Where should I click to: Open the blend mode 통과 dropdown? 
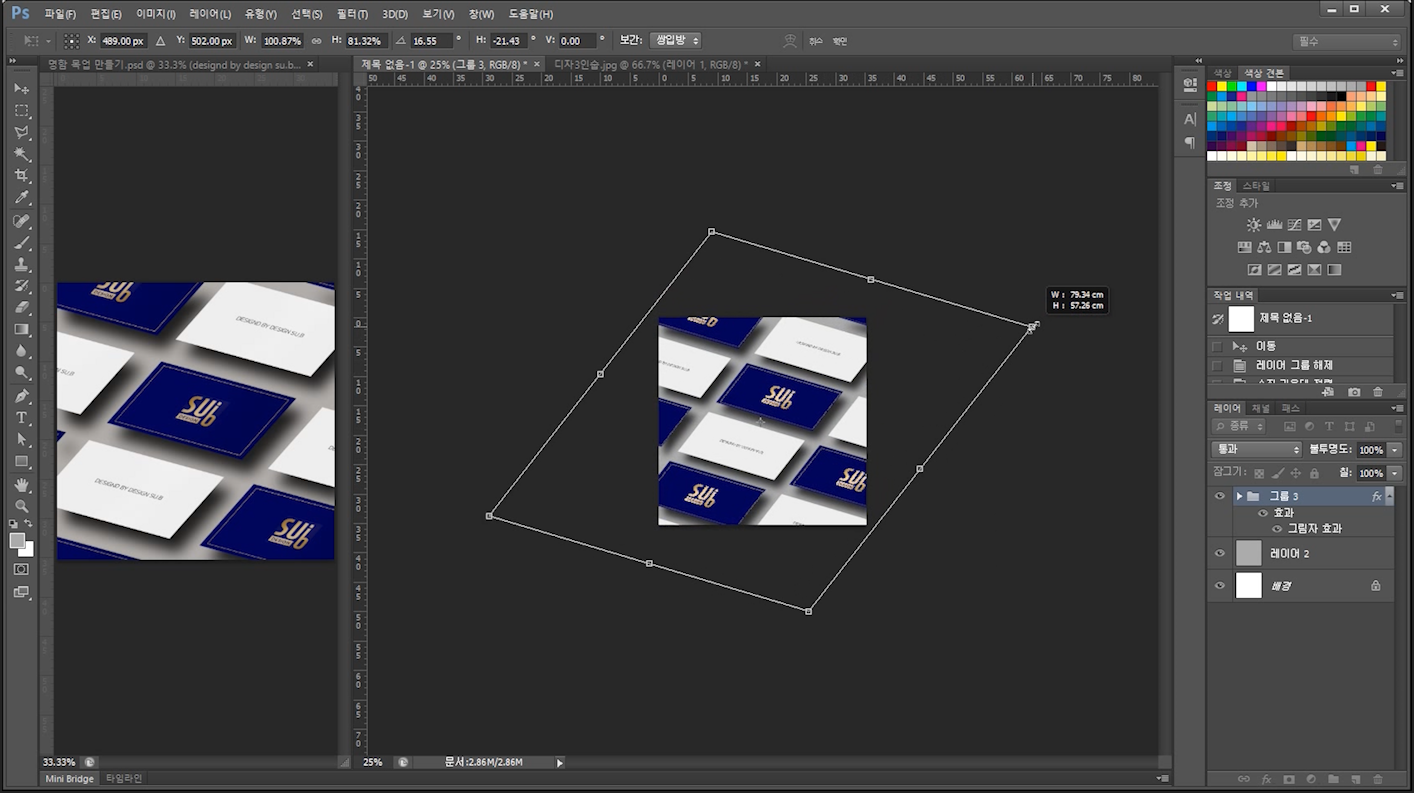point(1256,450)
